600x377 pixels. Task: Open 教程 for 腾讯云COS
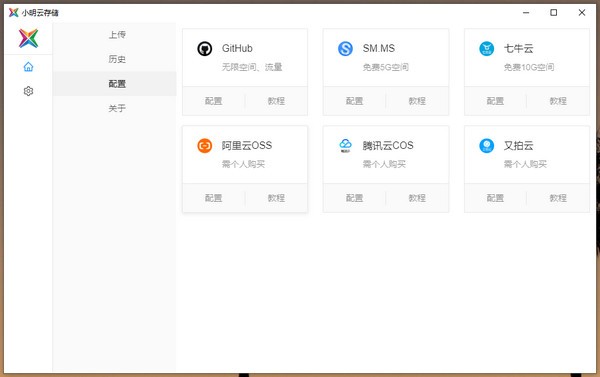[417, 198]
